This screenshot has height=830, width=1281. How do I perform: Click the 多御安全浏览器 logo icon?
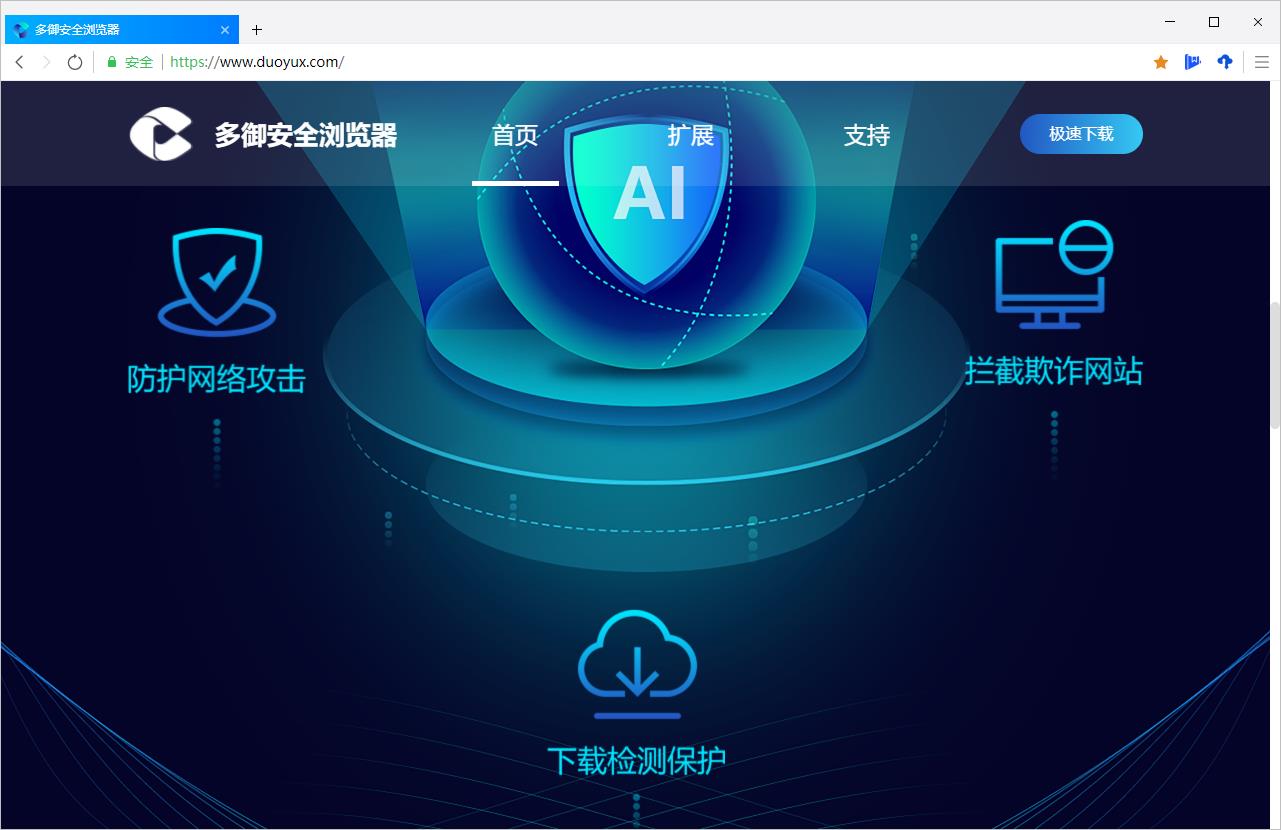(x=160, y=133)
